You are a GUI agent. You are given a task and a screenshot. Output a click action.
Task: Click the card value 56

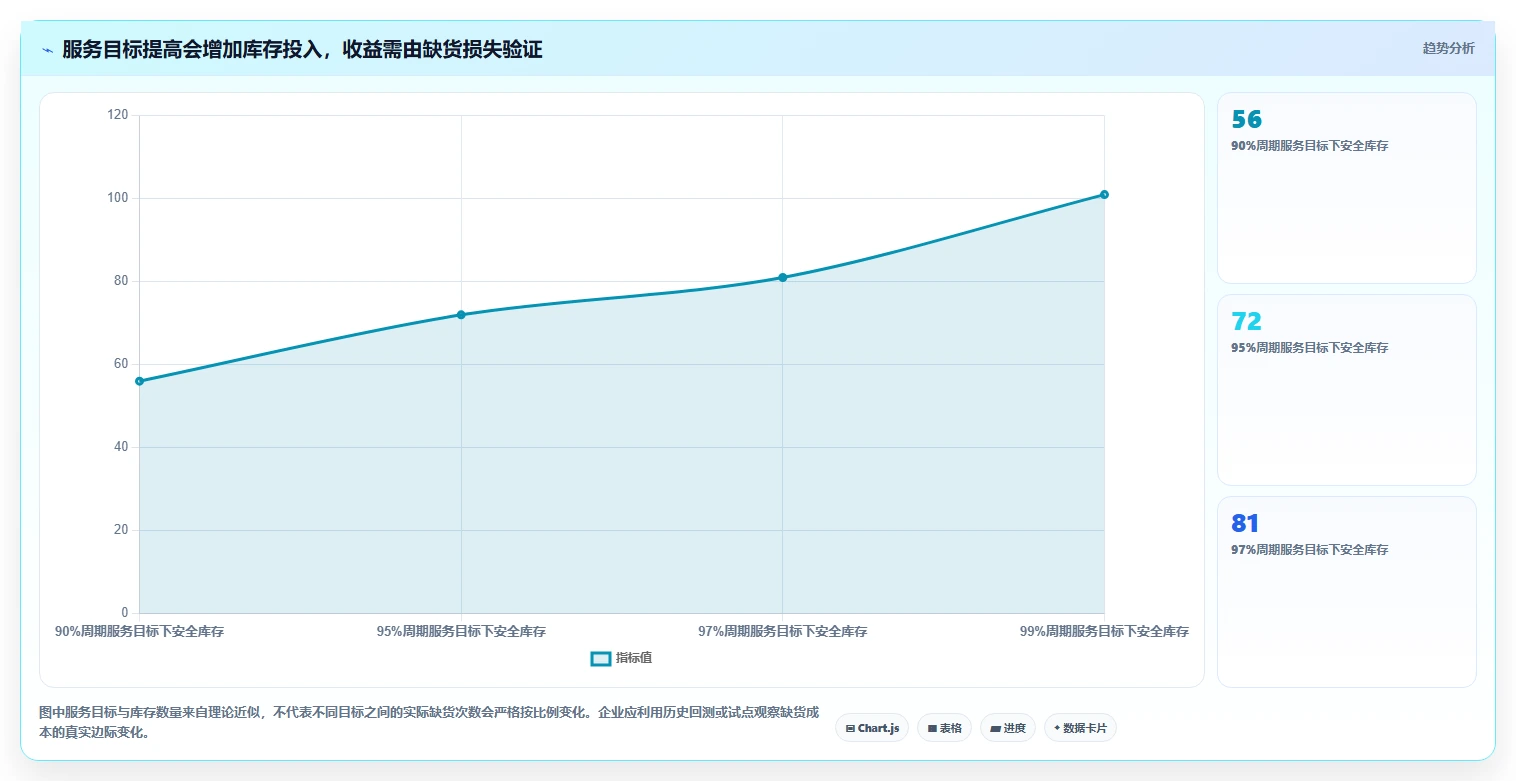point(1246,120)
